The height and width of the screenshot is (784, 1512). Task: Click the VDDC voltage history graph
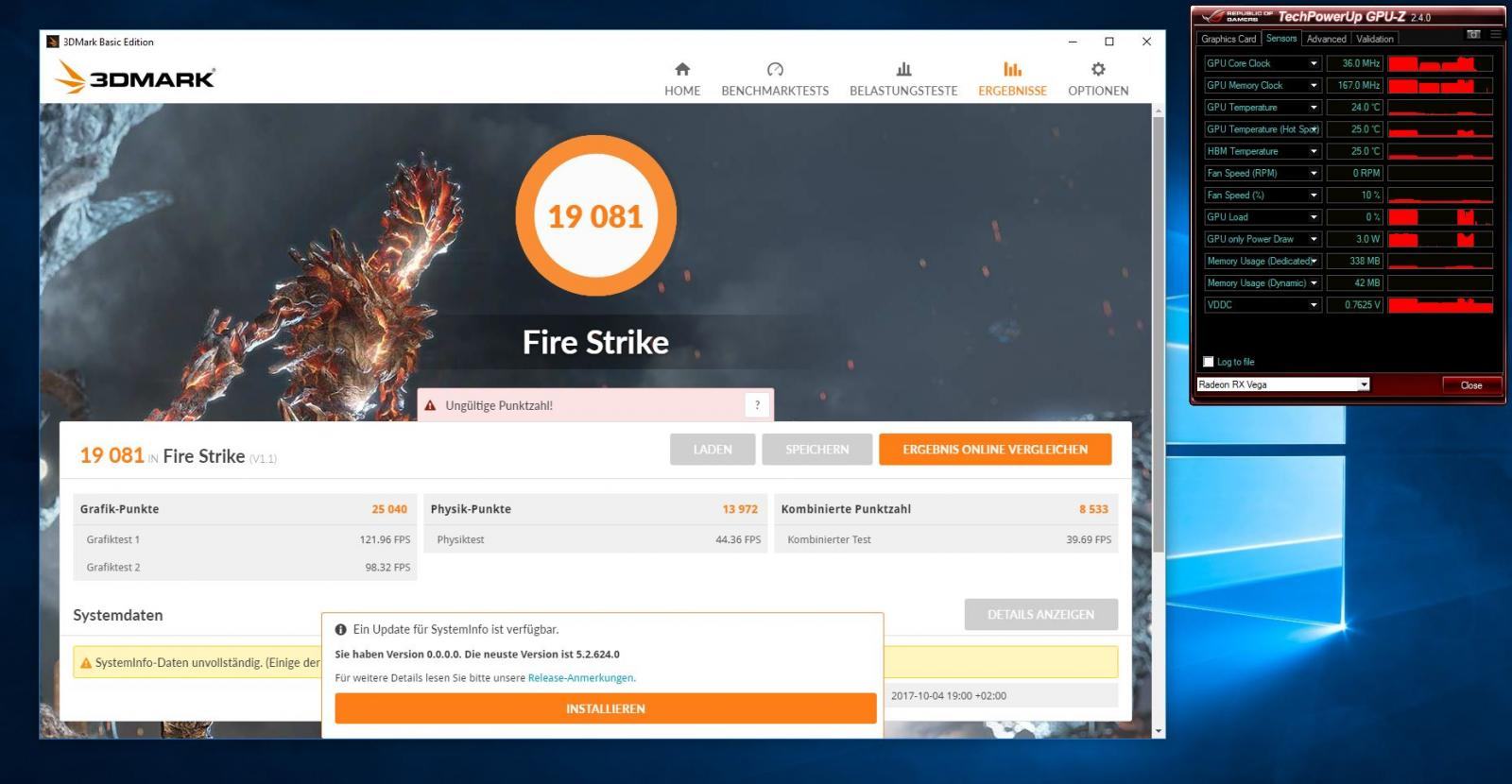(1440, 304)
